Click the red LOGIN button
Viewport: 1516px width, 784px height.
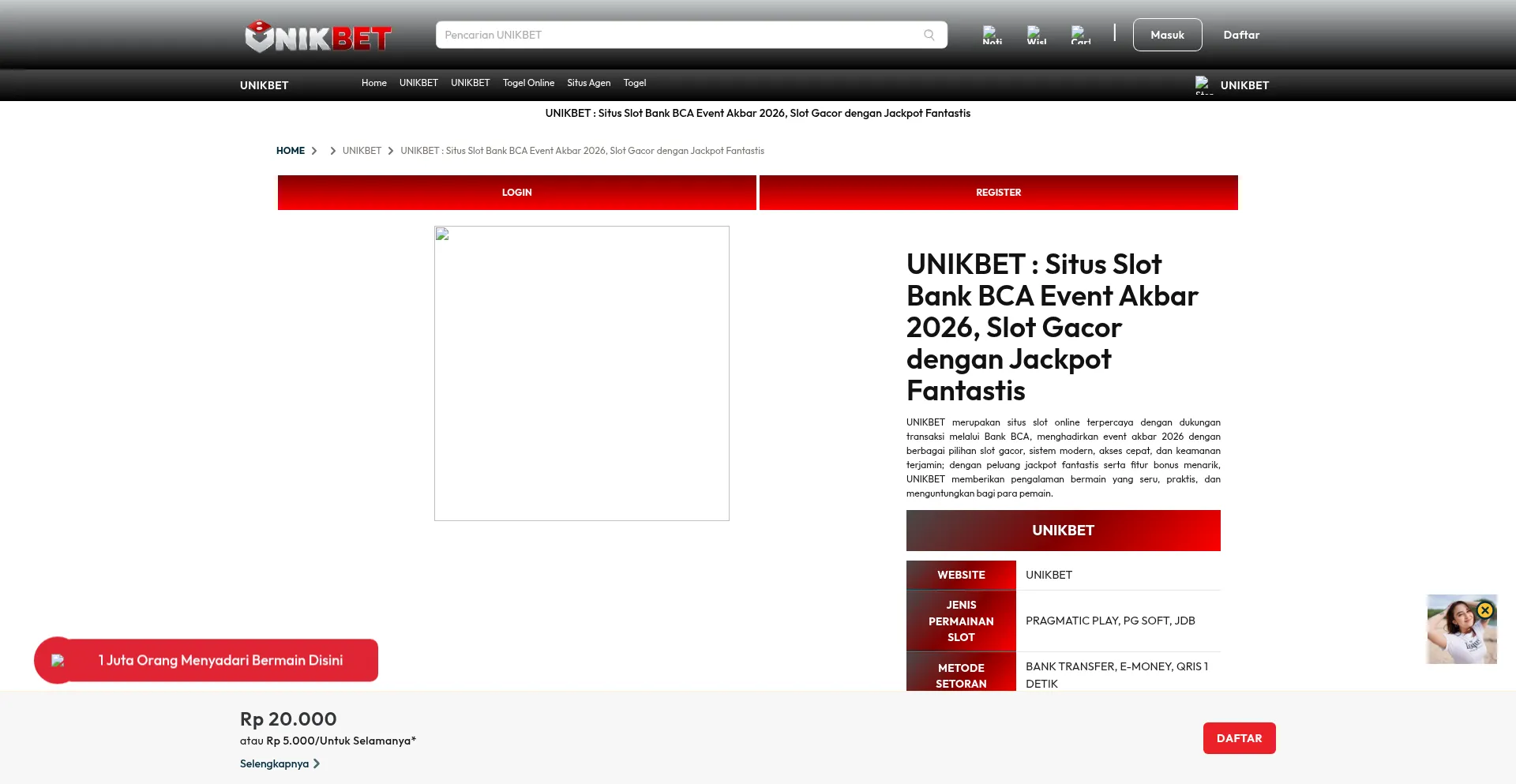(517, 193)
